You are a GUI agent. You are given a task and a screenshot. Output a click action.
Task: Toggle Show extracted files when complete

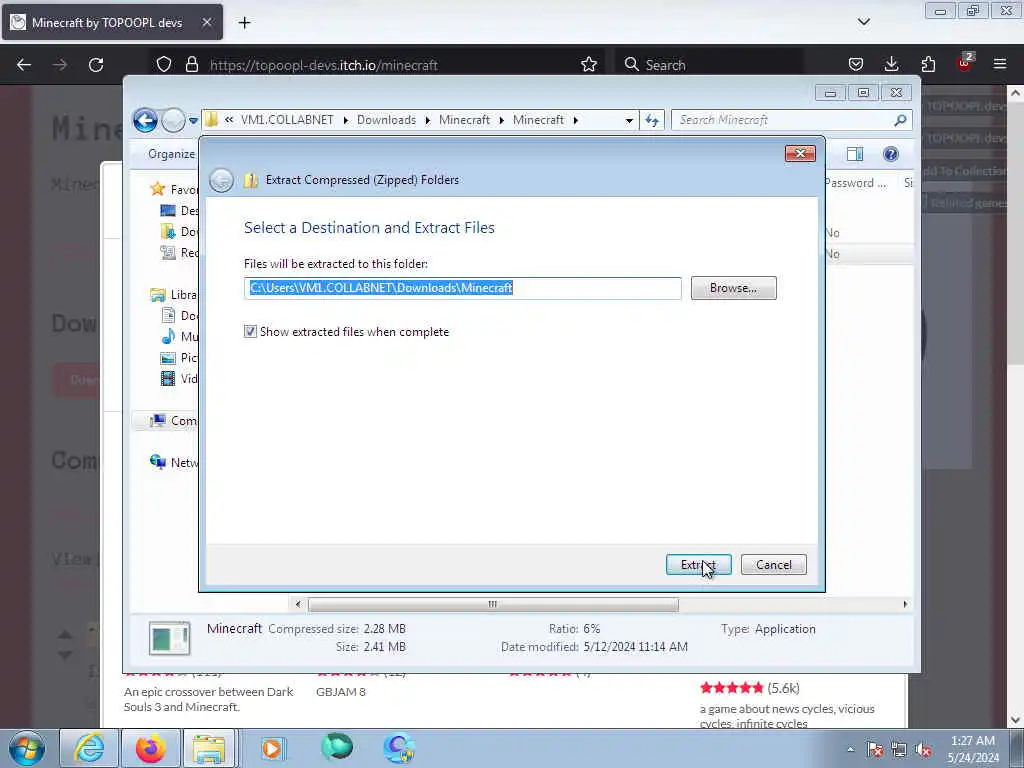(250, 332)
